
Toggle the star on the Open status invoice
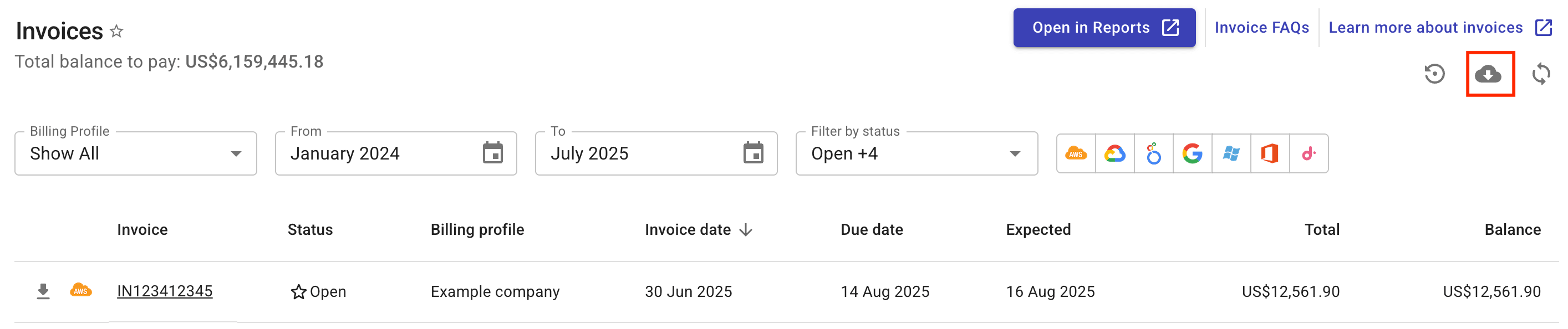tap(298, 291)
